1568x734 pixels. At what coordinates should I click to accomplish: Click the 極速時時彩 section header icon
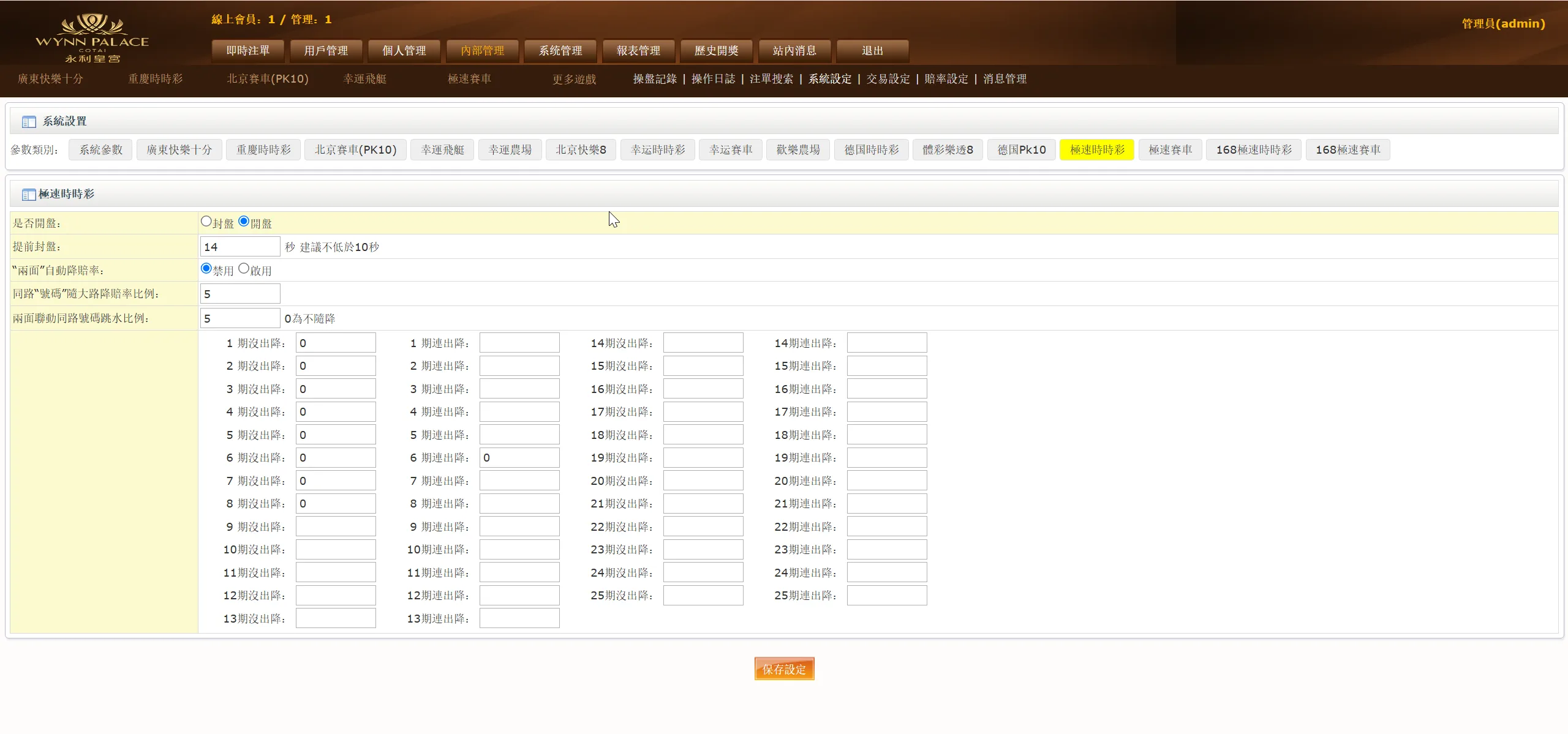tap(29, 195)
